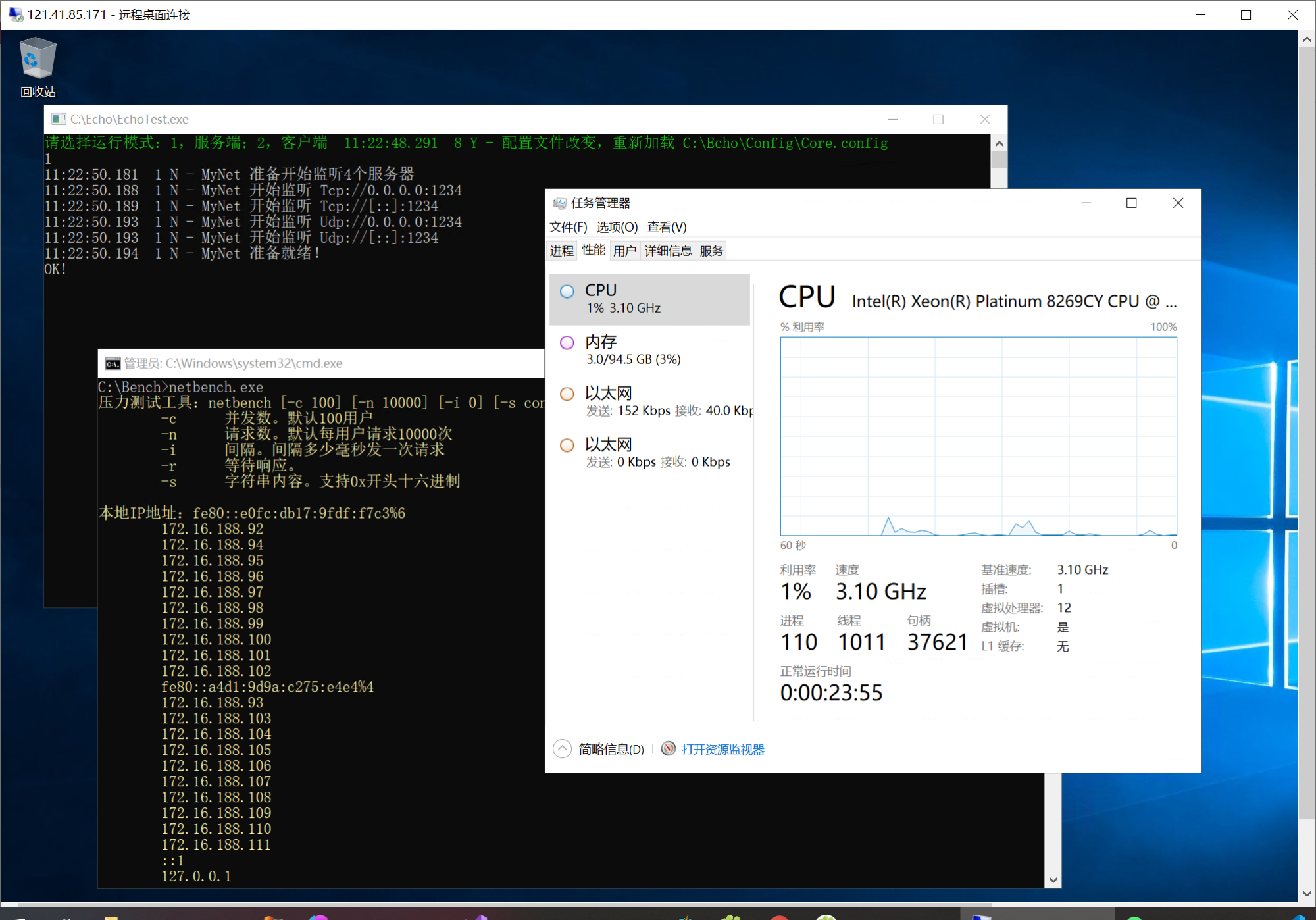Select the first Ethernet circle indicator (152 Kbps)
The height and width of the screenshot is (920, 1316).
point(567,394)
